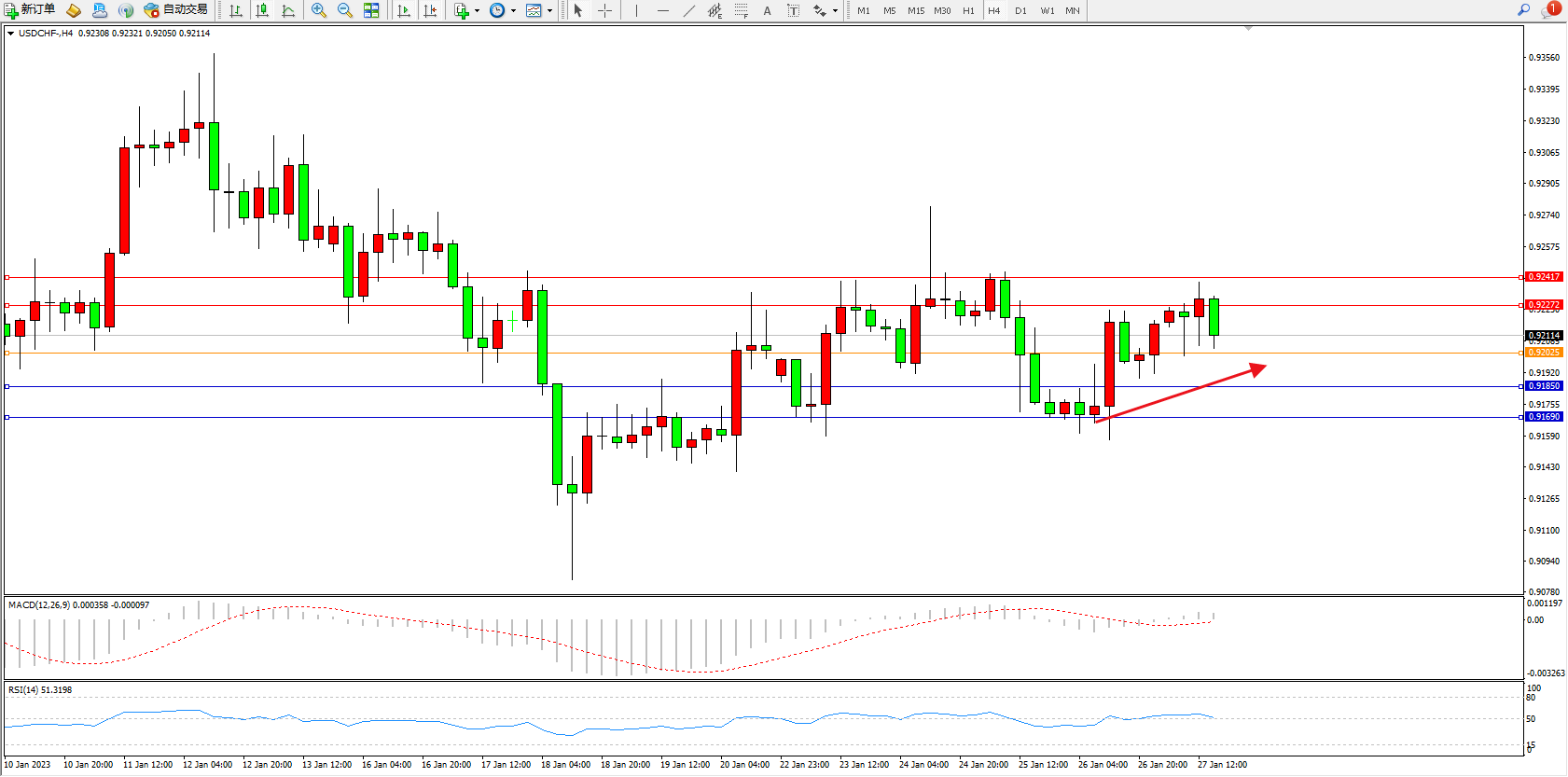1568x777 pixels.
Task: Click the New Order (新订单) button
Action: click(30, 10)
